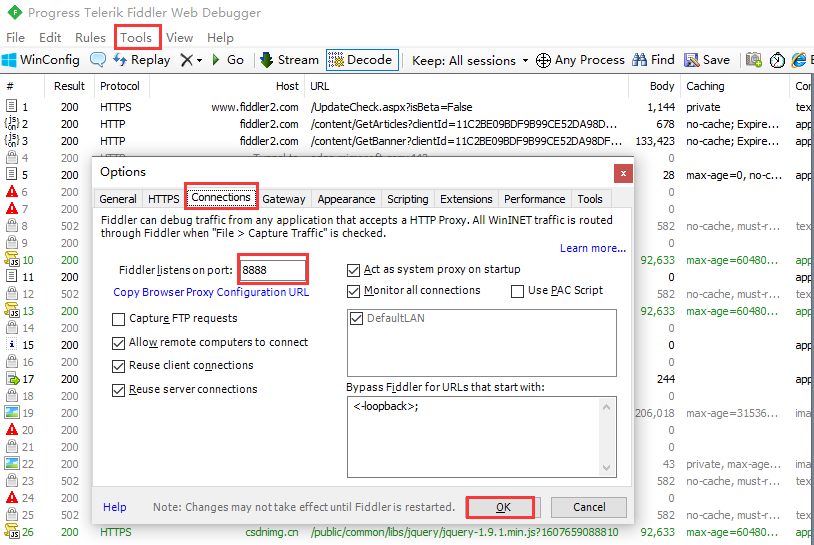The width and height of the screenshot is (814, 545).
Task: Open the Edit menu
Action: 50,38
